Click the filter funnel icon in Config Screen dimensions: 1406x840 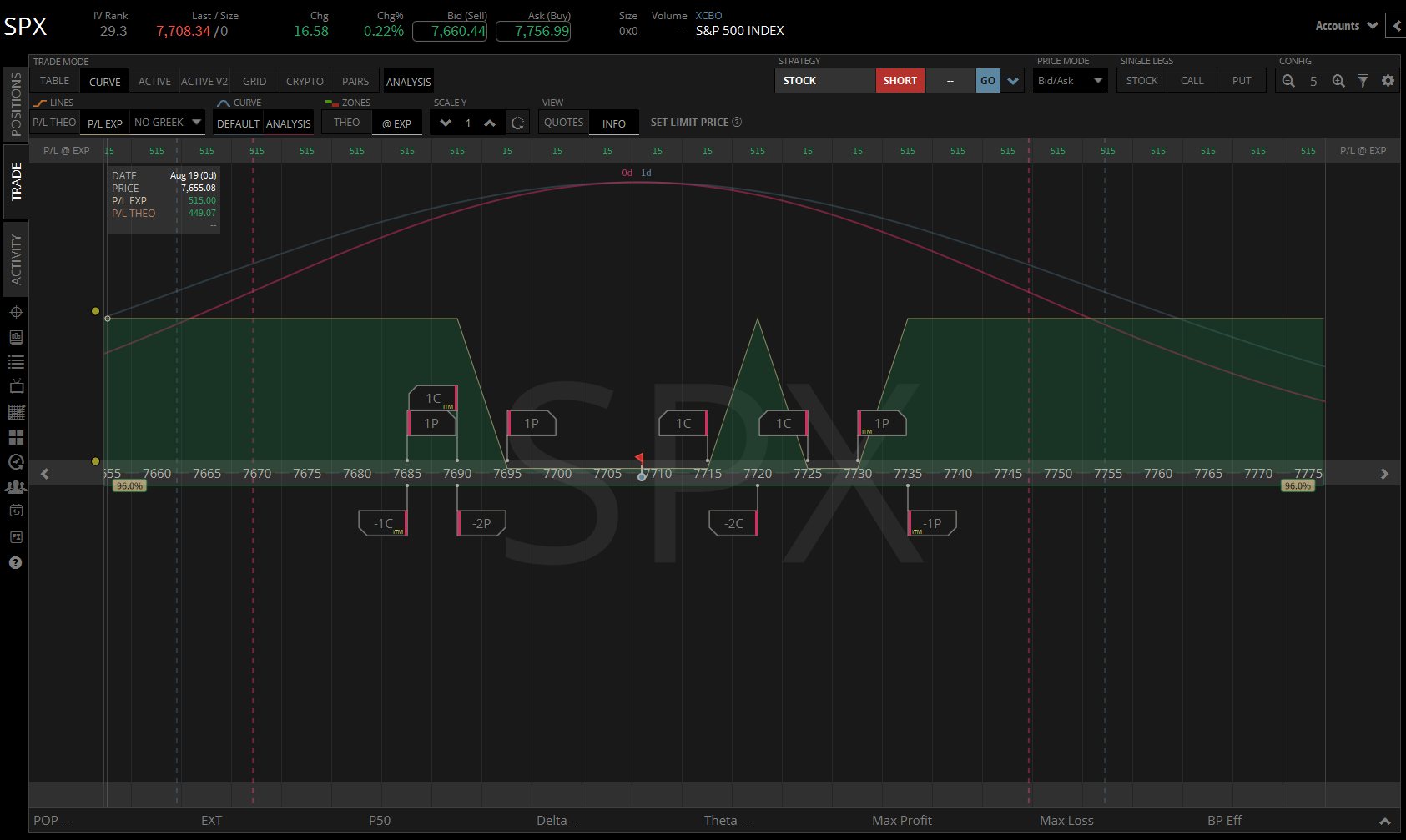[x=1363, y=81]
